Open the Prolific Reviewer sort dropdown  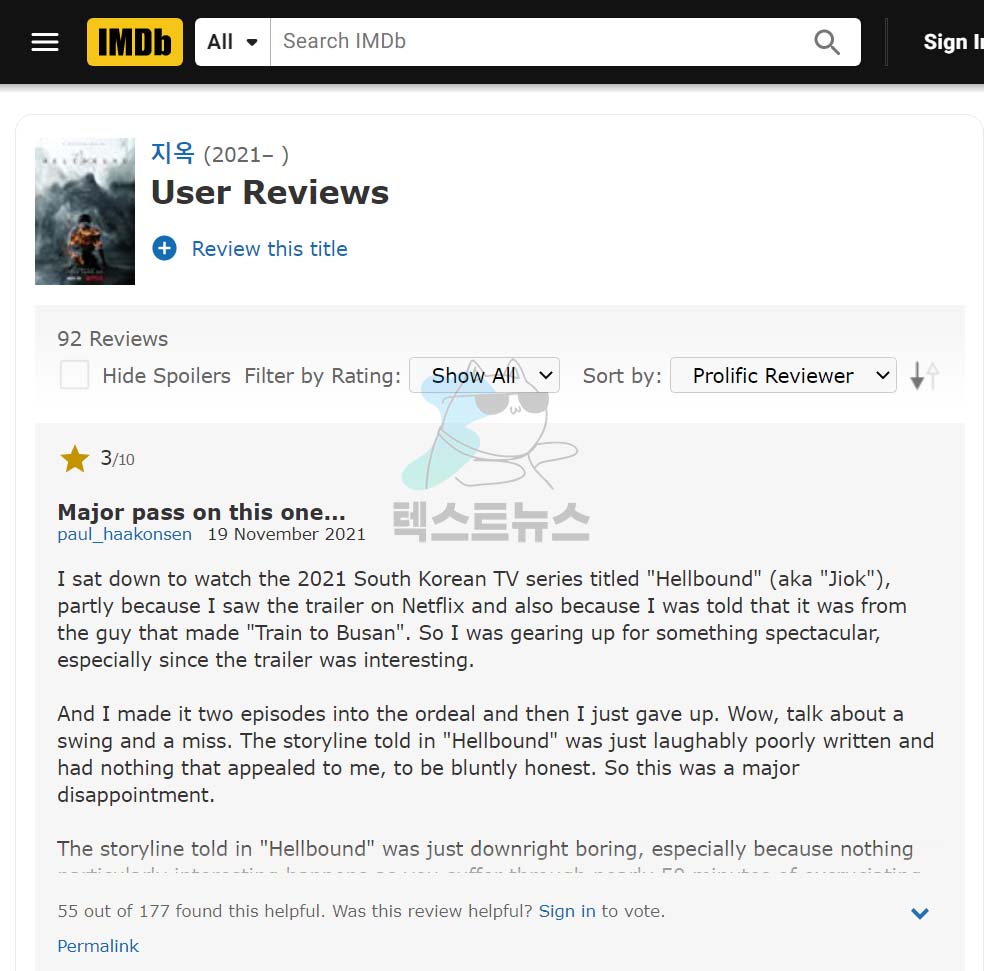coord(783,375)
